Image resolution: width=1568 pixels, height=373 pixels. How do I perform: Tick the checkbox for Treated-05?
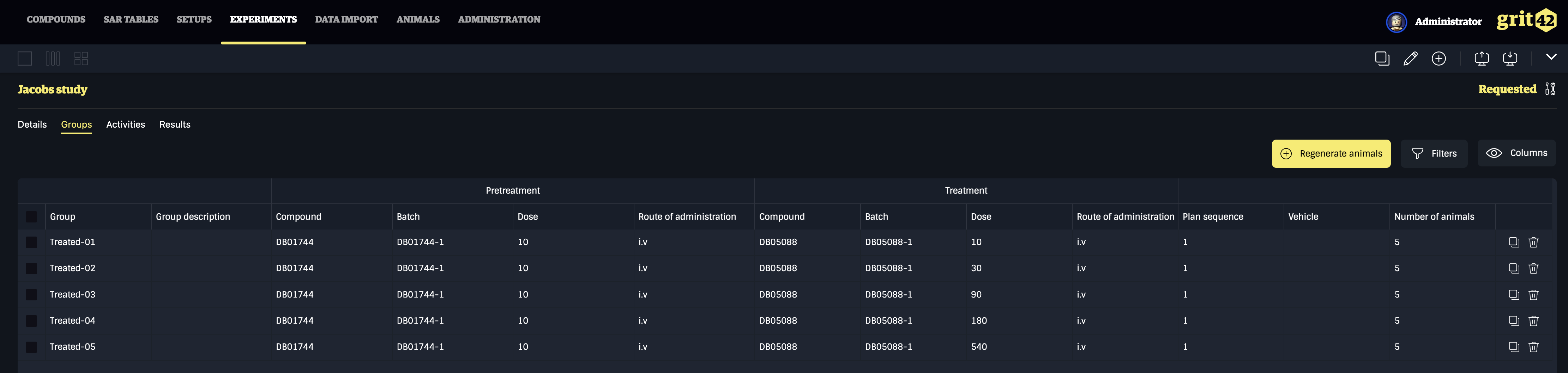coord(32,347)
